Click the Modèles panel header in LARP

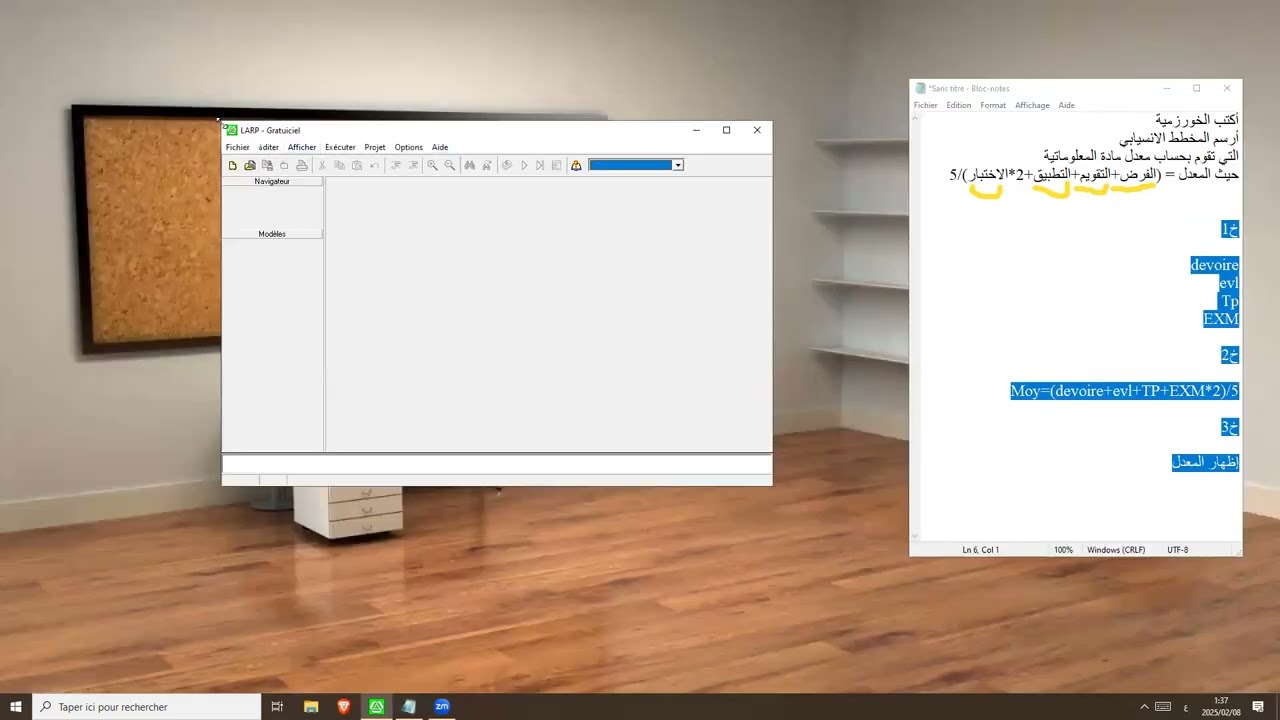(272, 234)
